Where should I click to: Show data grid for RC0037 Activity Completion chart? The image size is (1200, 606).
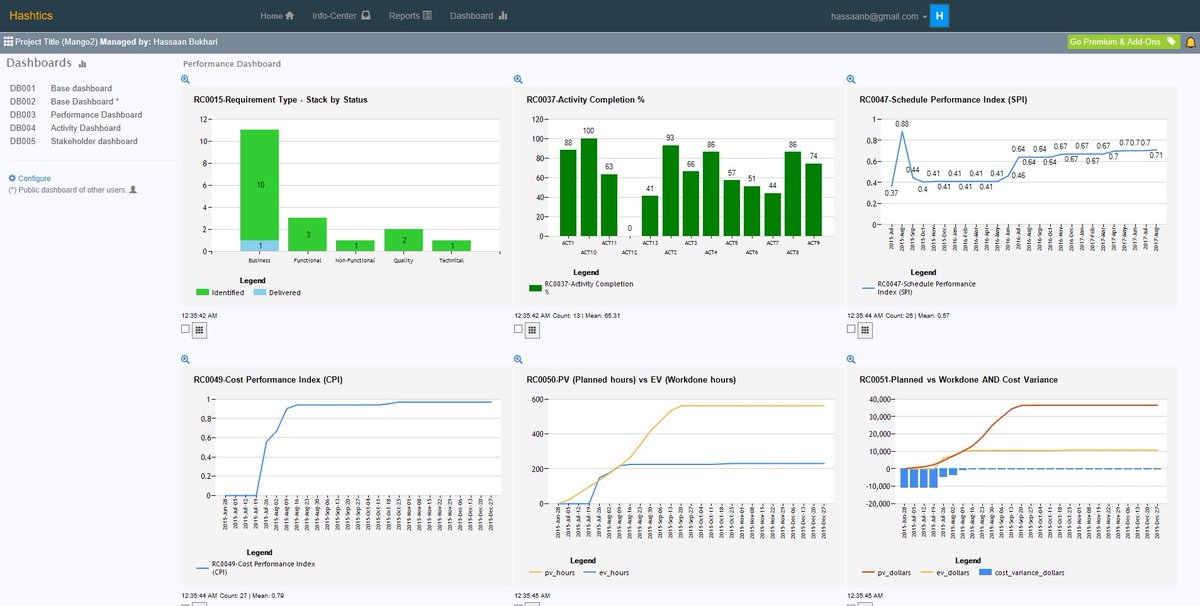coord(532,328)
